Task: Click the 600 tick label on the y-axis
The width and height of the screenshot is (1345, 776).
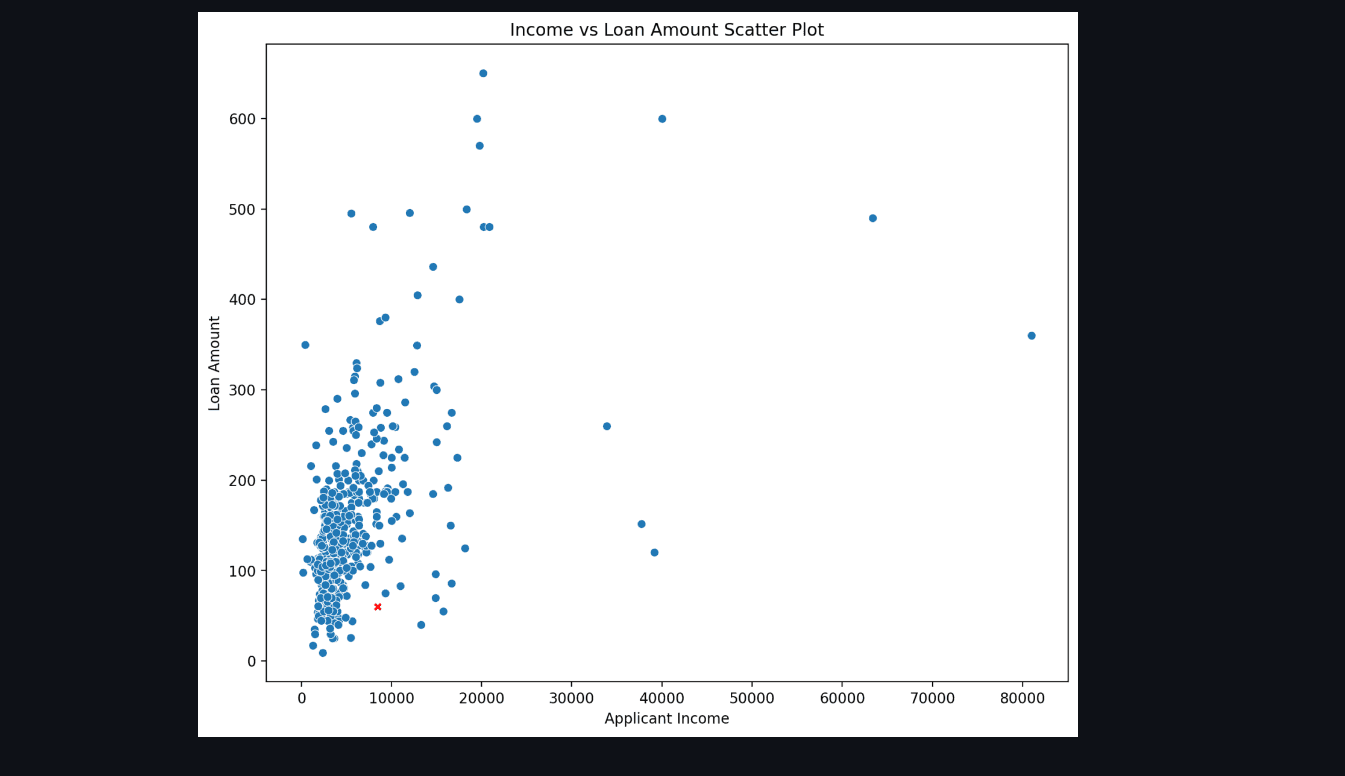Action: coord(243,119)
